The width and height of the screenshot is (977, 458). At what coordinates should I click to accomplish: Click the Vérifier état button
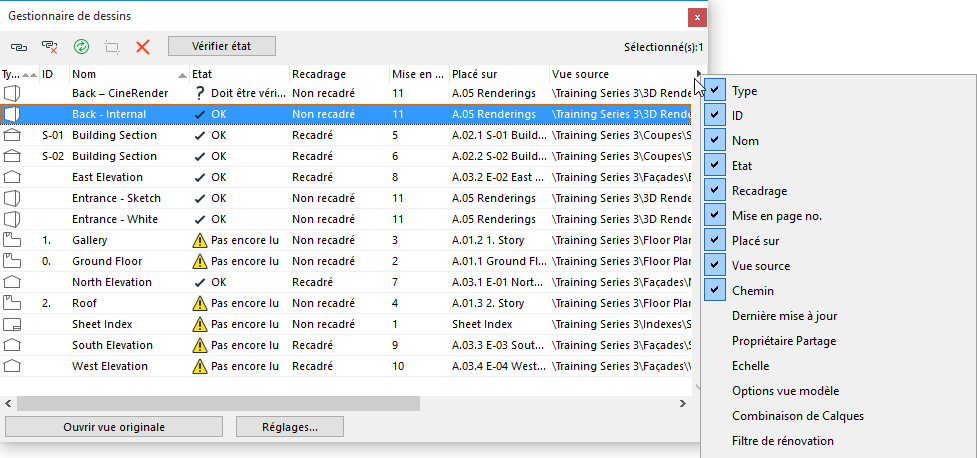click(222, 46)
